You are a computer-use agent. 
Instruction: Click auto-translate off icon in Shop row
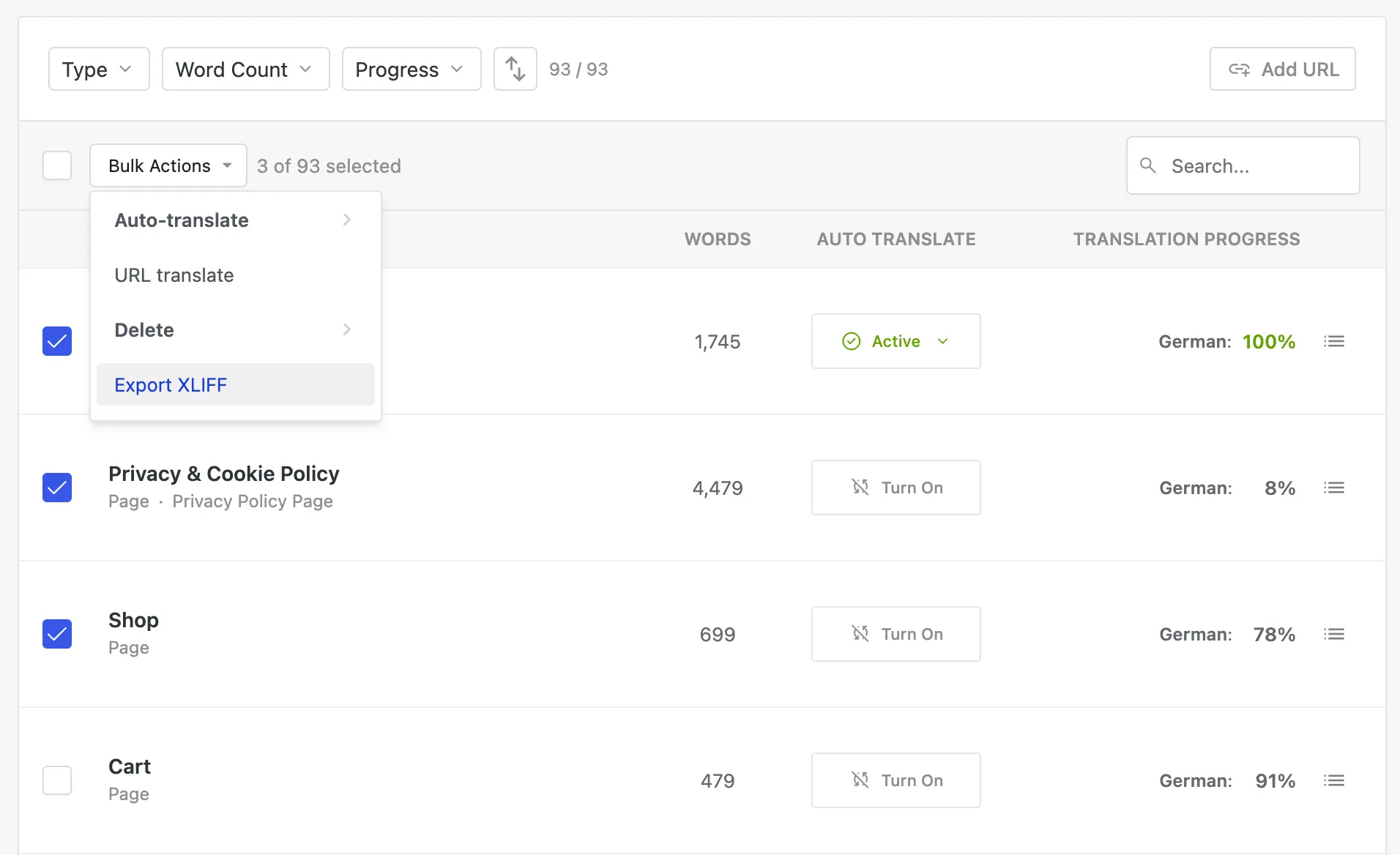click(860, 633)
